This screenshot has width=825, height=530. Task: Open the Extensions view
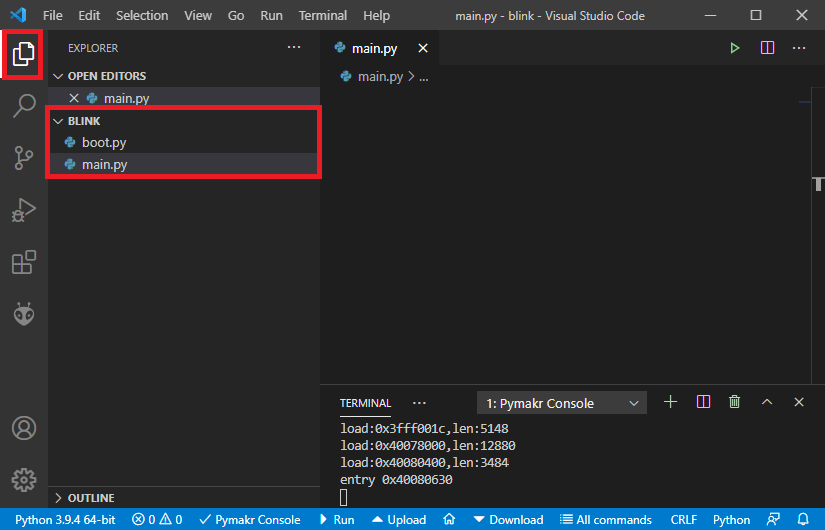click(x=24, y=262)
